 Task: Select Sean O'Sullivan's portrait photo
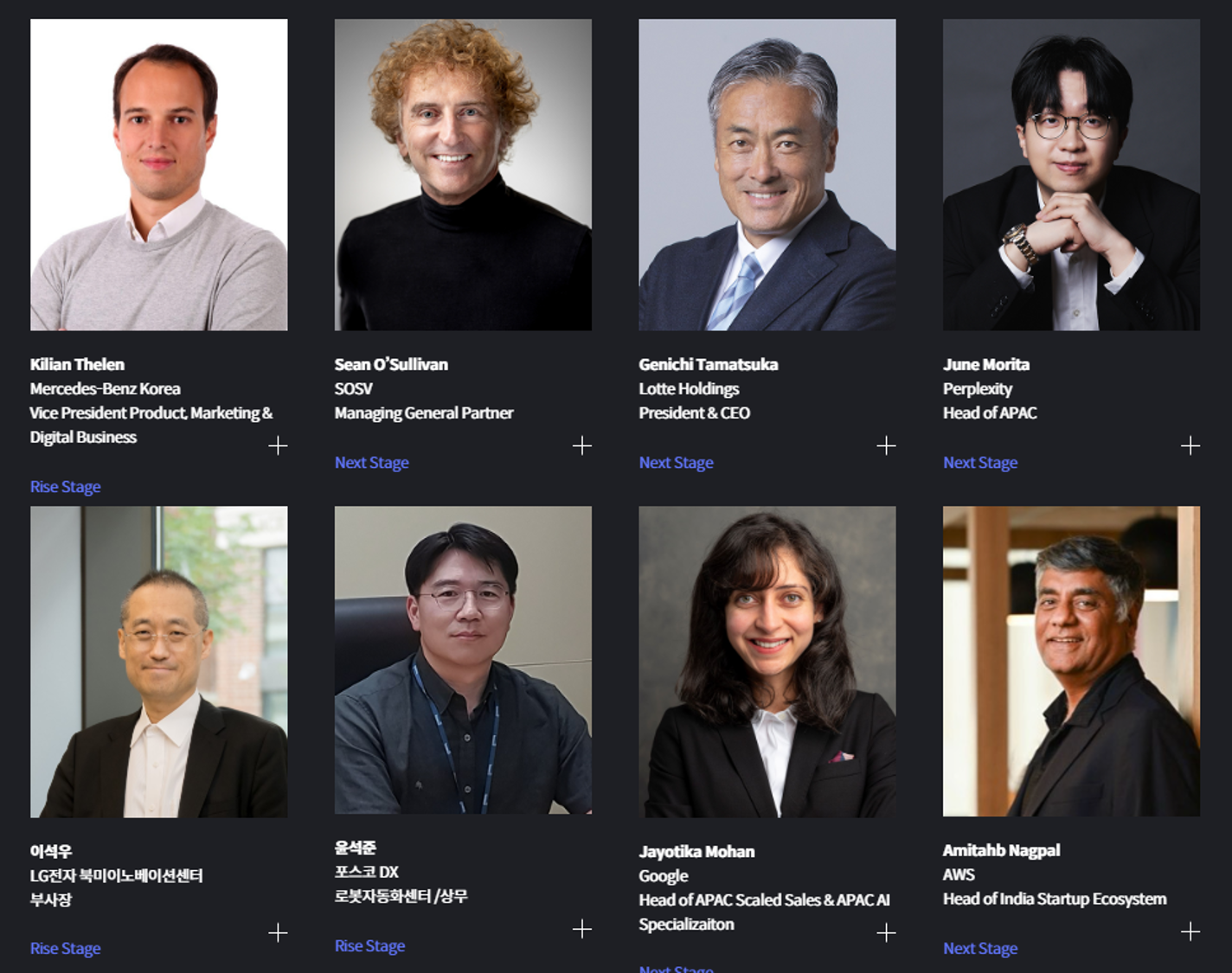(x=464, y=175)
